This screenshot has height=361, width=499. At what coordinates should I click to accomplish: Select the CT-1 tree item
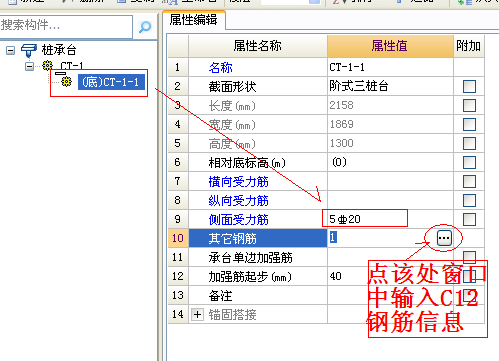[x=72, y=66]
